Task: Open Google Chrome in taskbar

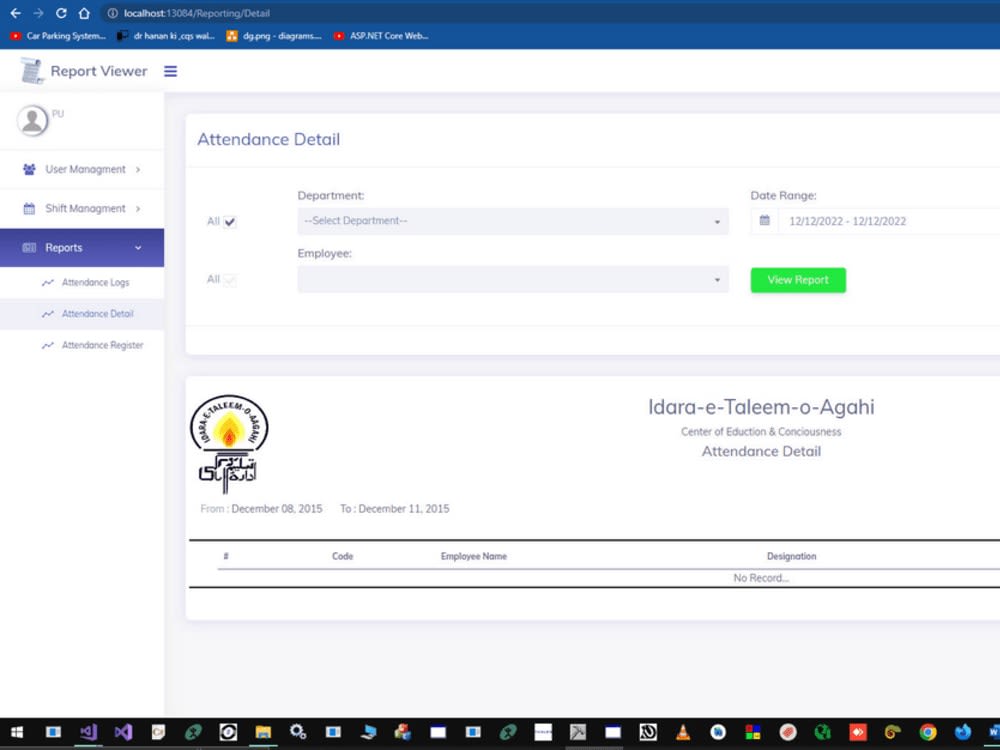Action: coord(928,732)
